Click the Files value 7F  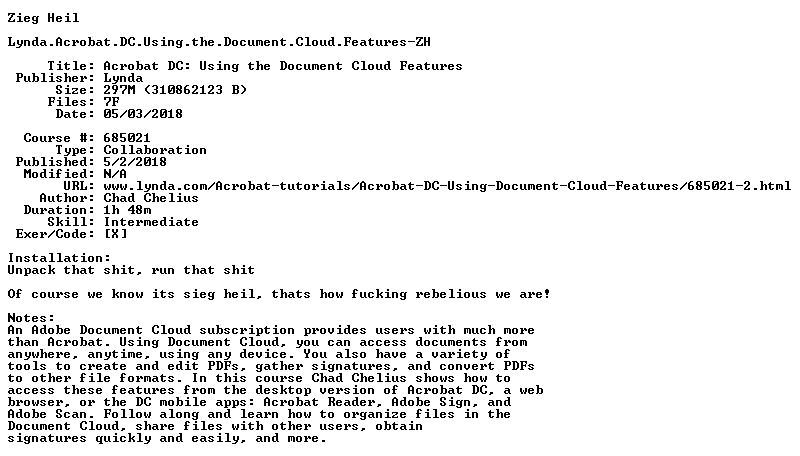(x=111, y=102)
